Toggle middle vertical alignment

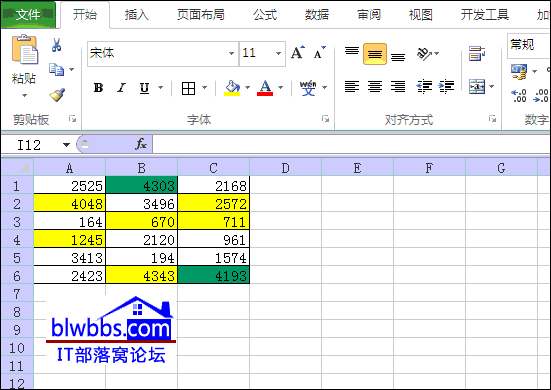pyautogui.click(x=375, y=54)
